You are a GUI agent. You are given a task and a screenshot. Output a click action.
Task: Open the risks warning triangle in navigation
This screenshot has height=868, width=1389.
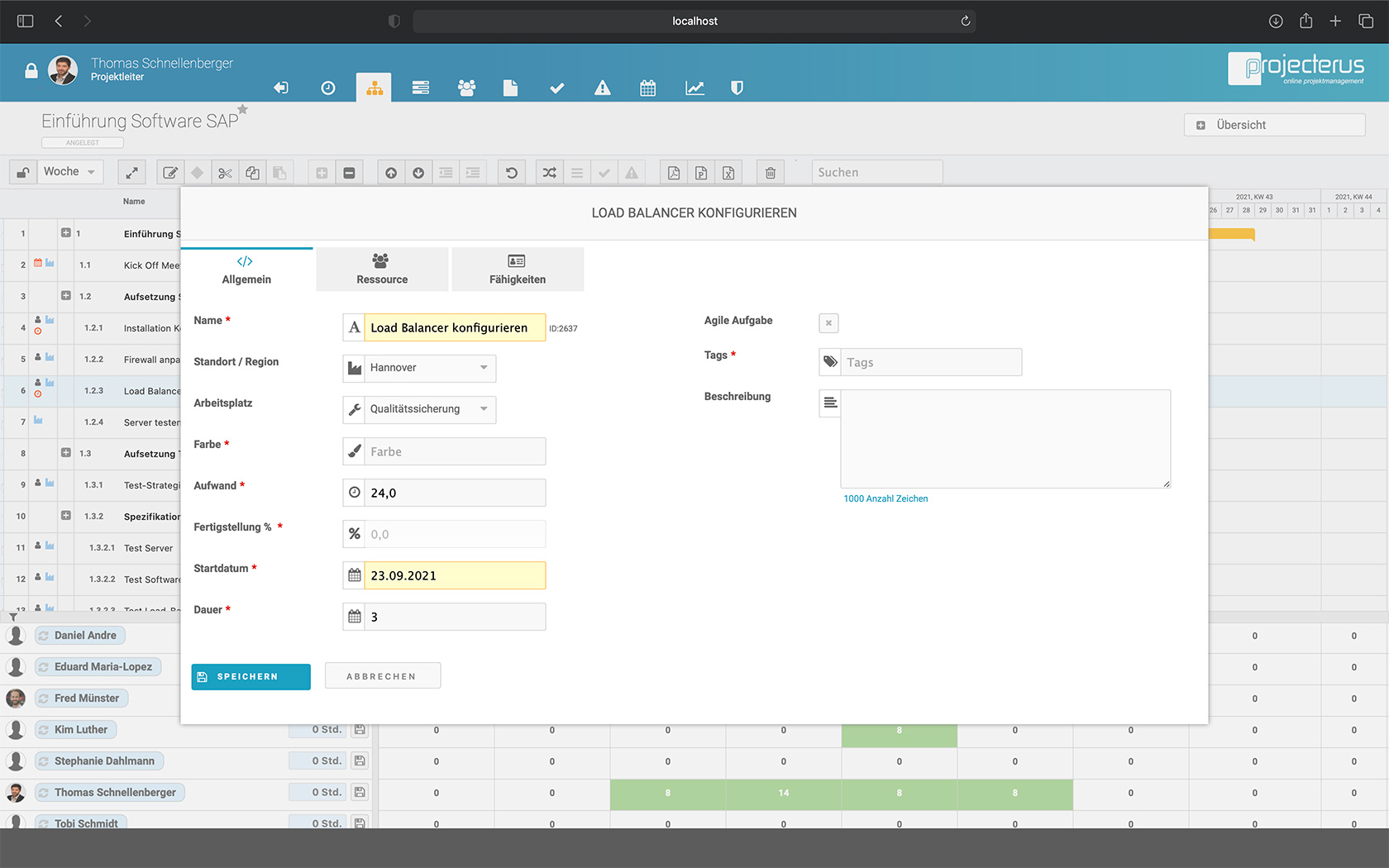602,88
